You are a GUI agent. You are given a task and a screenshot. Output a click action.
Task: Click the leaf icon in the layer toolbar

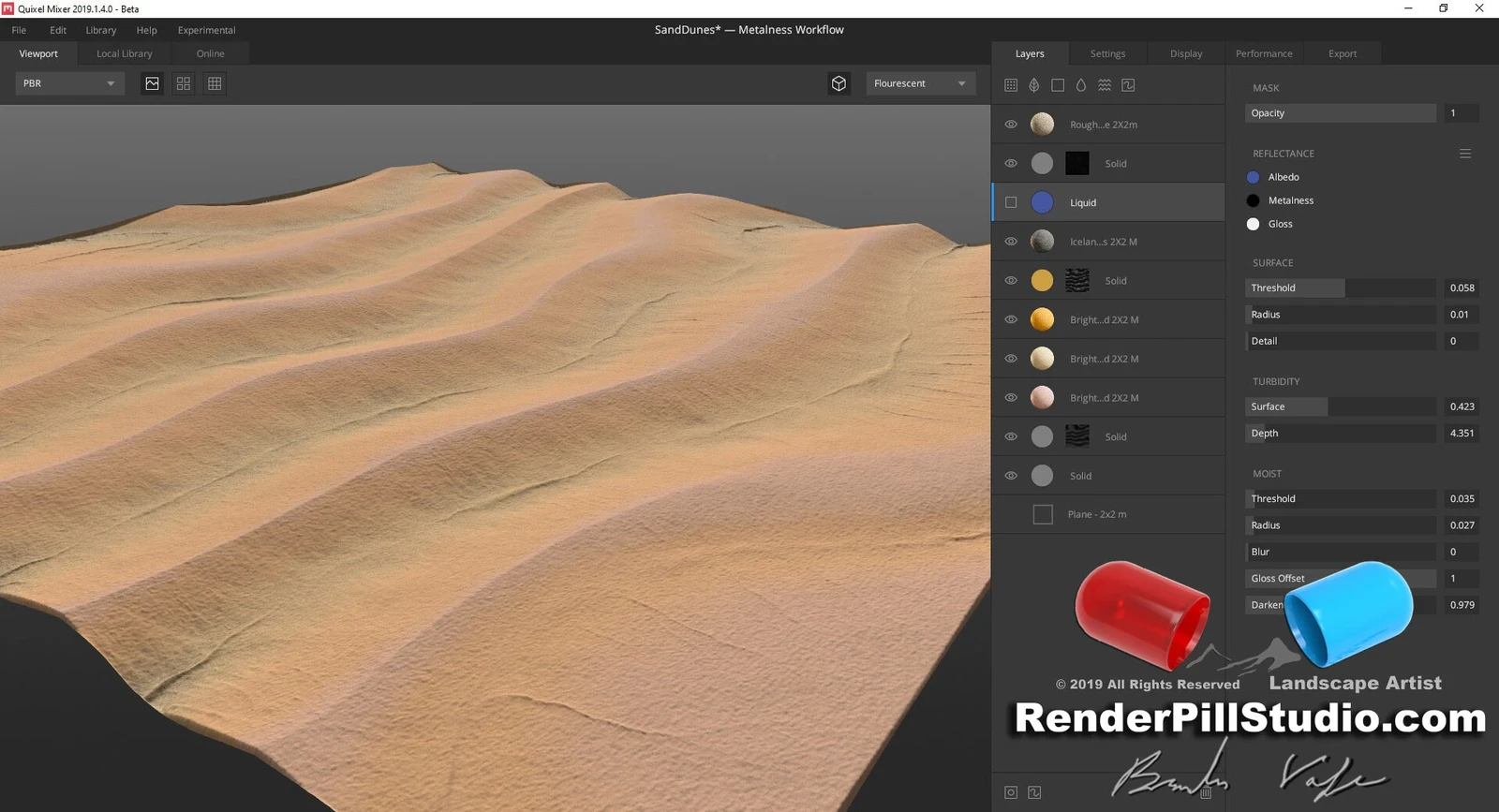[1034, 85]
